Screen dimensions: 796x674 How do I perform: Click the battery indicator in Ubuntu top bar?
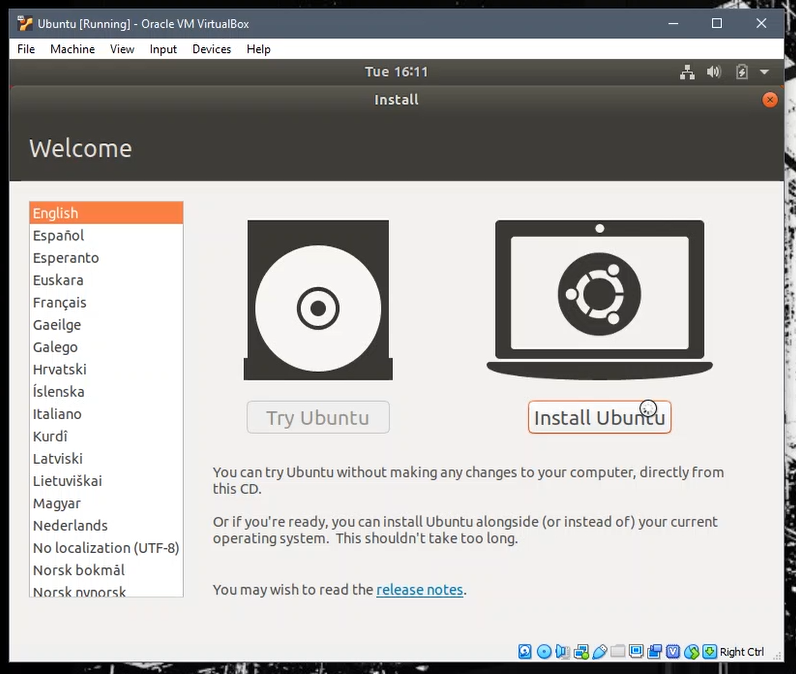(x=742, y=72)
